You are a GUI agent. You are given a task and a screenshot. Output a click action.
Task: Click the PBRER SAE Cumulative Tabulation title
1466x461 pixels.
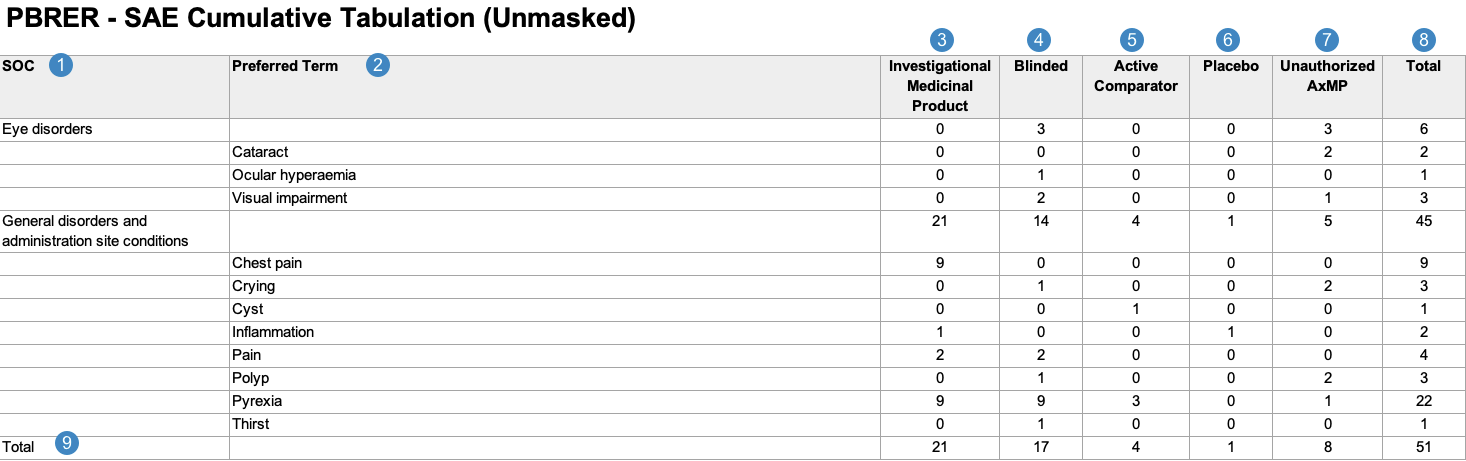click(x=321, y=20)
